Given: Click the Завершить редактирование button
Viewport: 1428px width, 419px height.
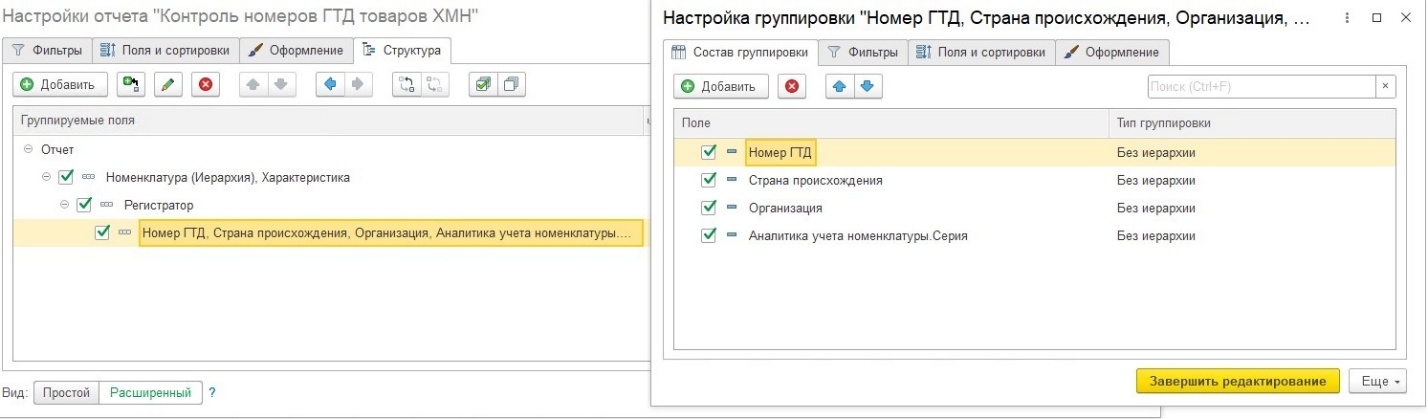Looking at the screenshot, I should (1236, 381).
